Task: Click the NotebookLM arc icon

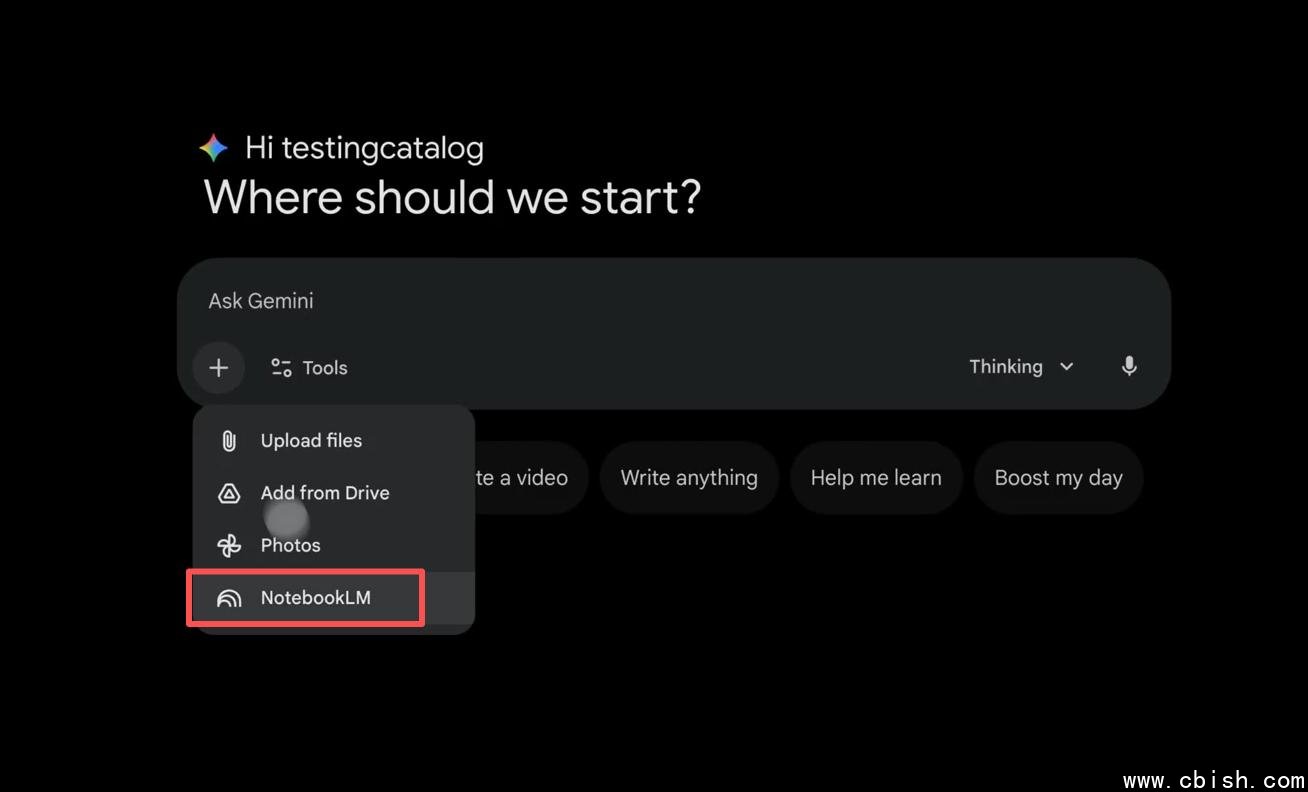Action: pos(229,598)
